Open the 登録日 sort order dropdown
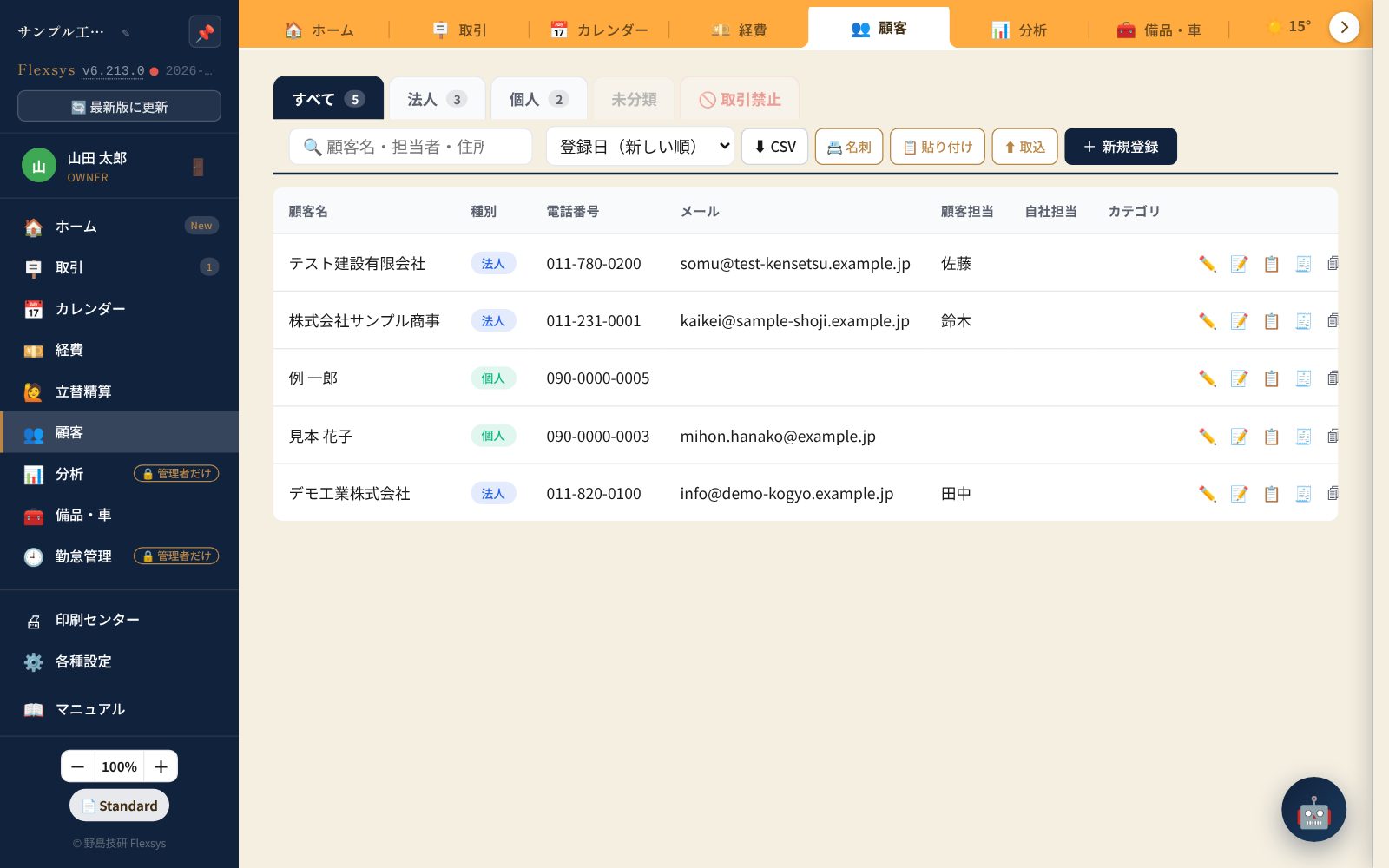This screenshot has height=868, width=1389. [x=640, y=147]
